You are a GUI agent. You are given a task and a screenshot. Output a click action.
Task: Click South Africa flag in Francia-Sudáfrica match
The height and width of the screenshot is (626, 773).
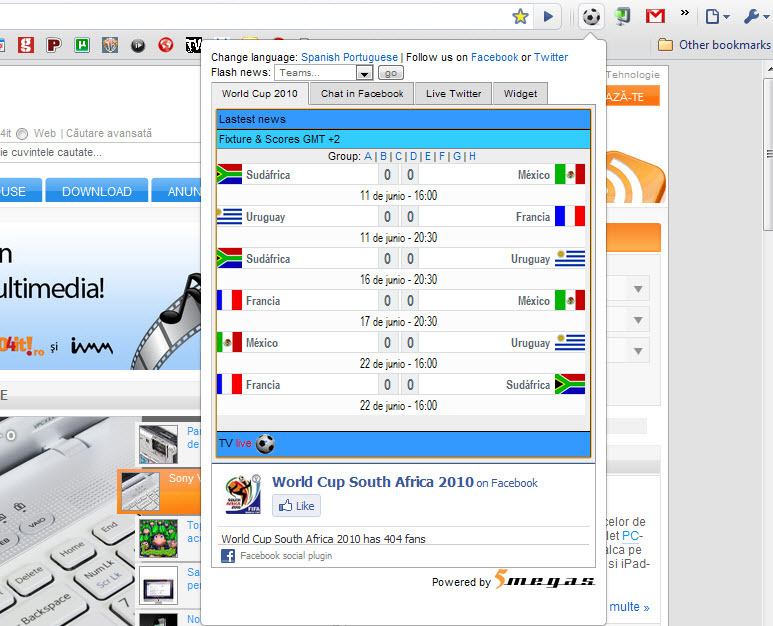pyautogui.click(x=570, y=384)
